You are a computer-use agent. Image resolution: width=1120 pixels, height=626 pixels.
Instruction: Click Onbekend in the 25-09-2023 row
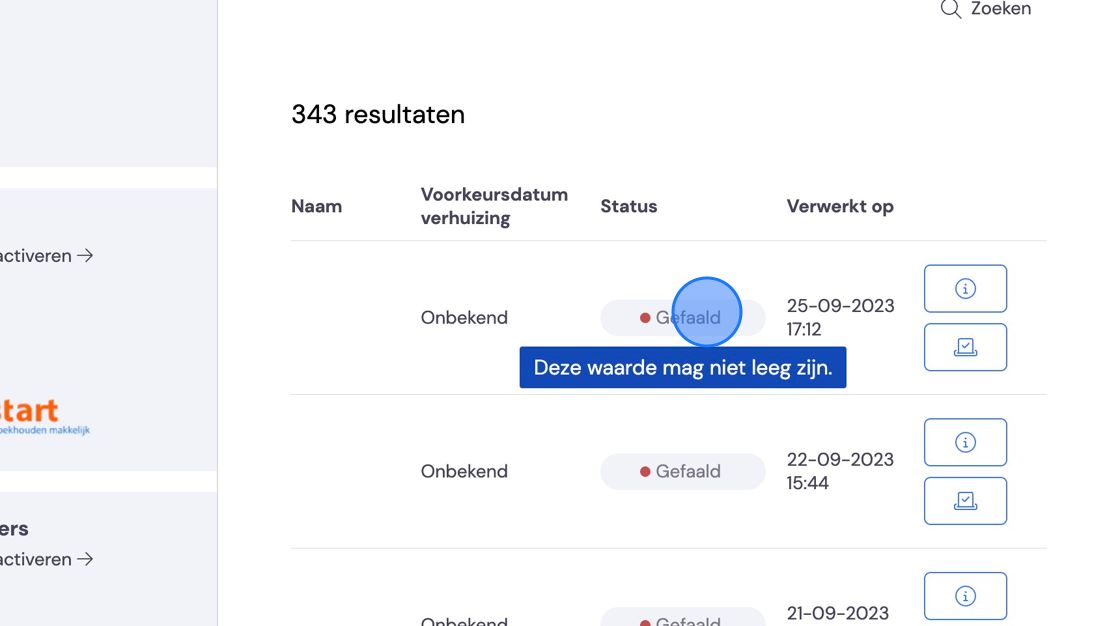coord(464,318)
